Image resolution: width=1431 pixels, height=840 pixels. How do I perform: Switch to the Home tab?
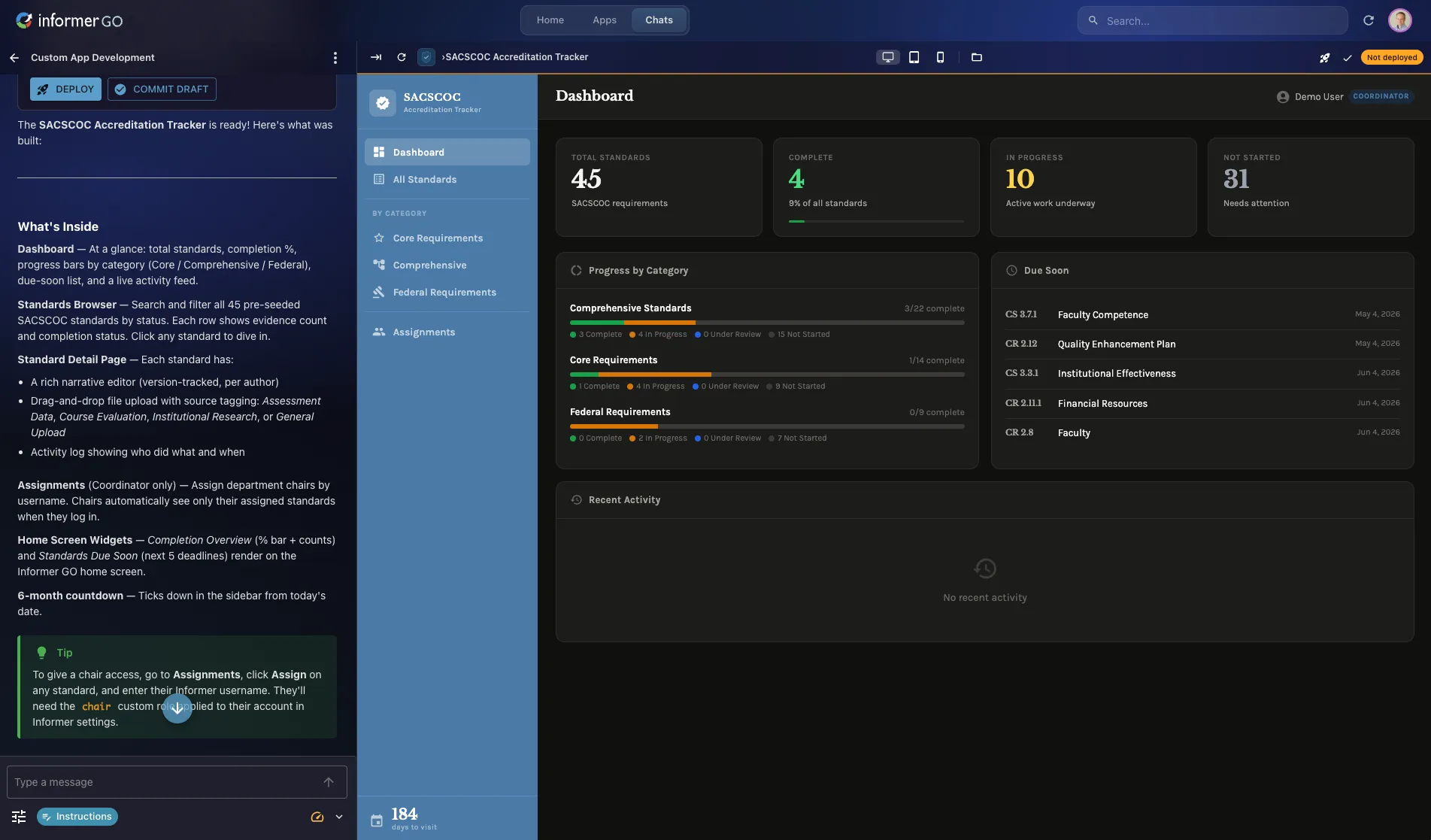pos(550,20)
